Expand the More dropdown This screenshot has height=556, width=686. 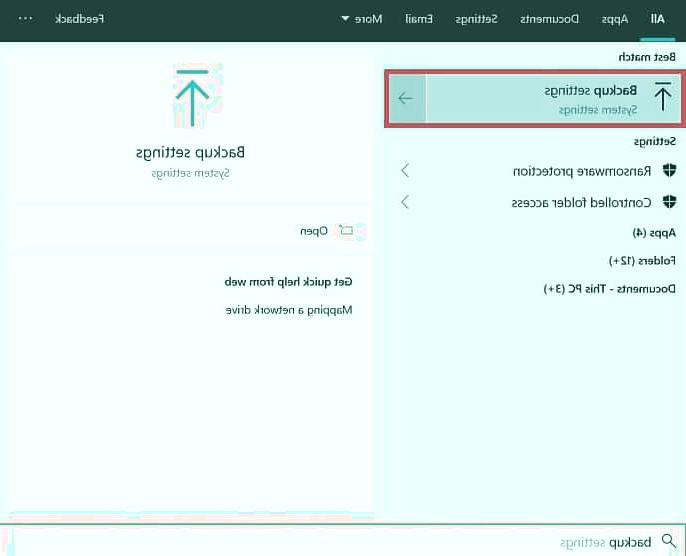pyautogui.click(x=362, y=19)
